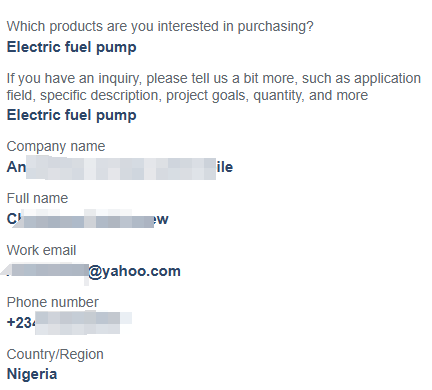Click the blurred phone number digits
Viewport: 432px width, 390px height.
[82, 322]
